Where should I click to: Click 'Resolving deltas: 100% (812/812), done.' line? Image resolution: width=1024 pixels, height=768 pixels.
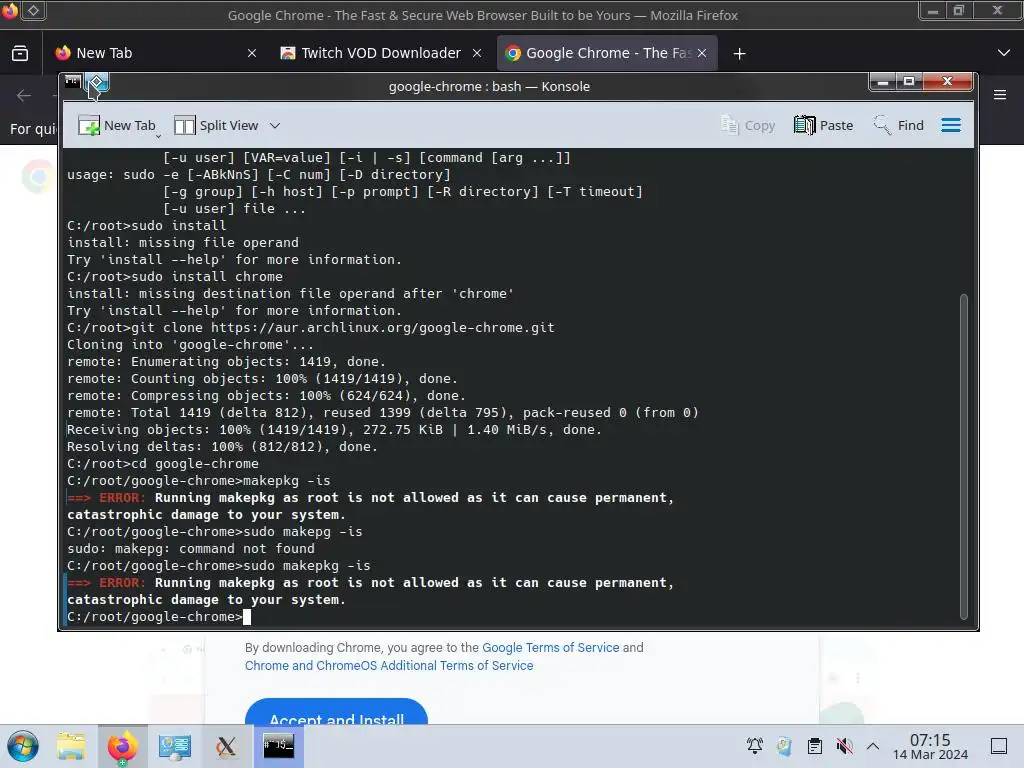click(222, 447)
